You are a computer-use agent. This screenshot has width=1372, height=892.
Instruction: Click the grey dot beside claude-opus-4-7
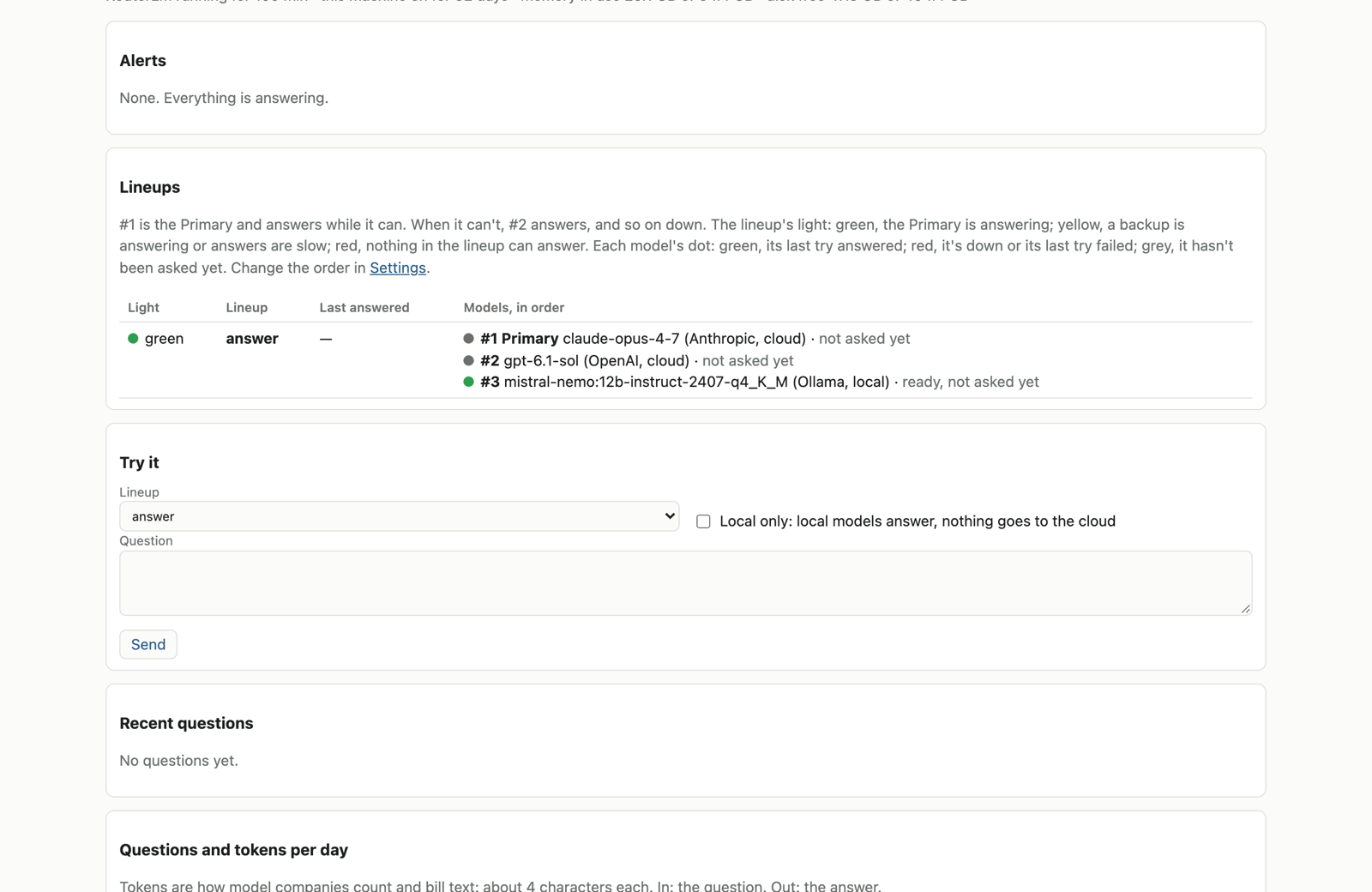coord(468,339)
